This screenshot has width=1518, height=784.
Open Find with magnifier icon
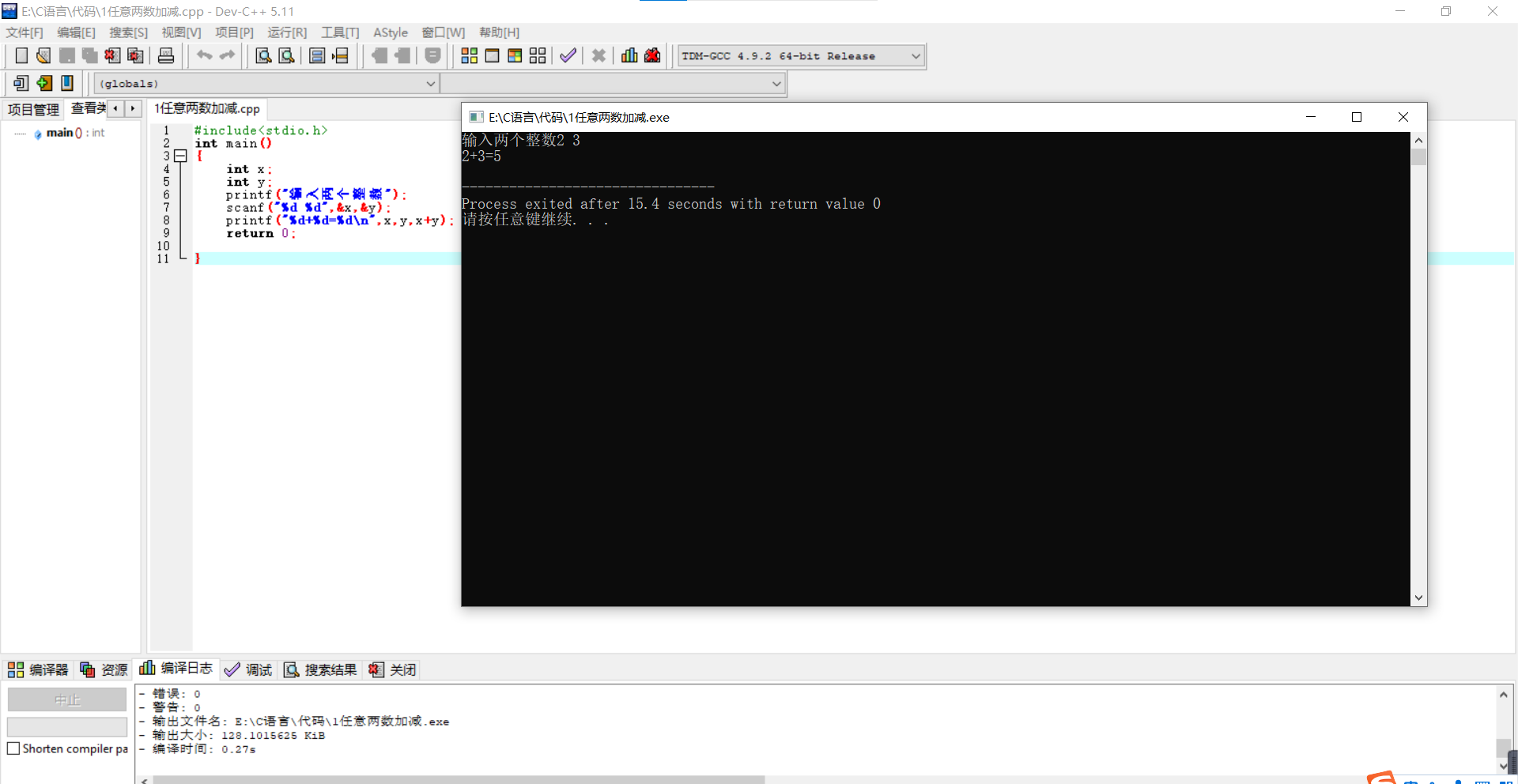click(263, 55)
